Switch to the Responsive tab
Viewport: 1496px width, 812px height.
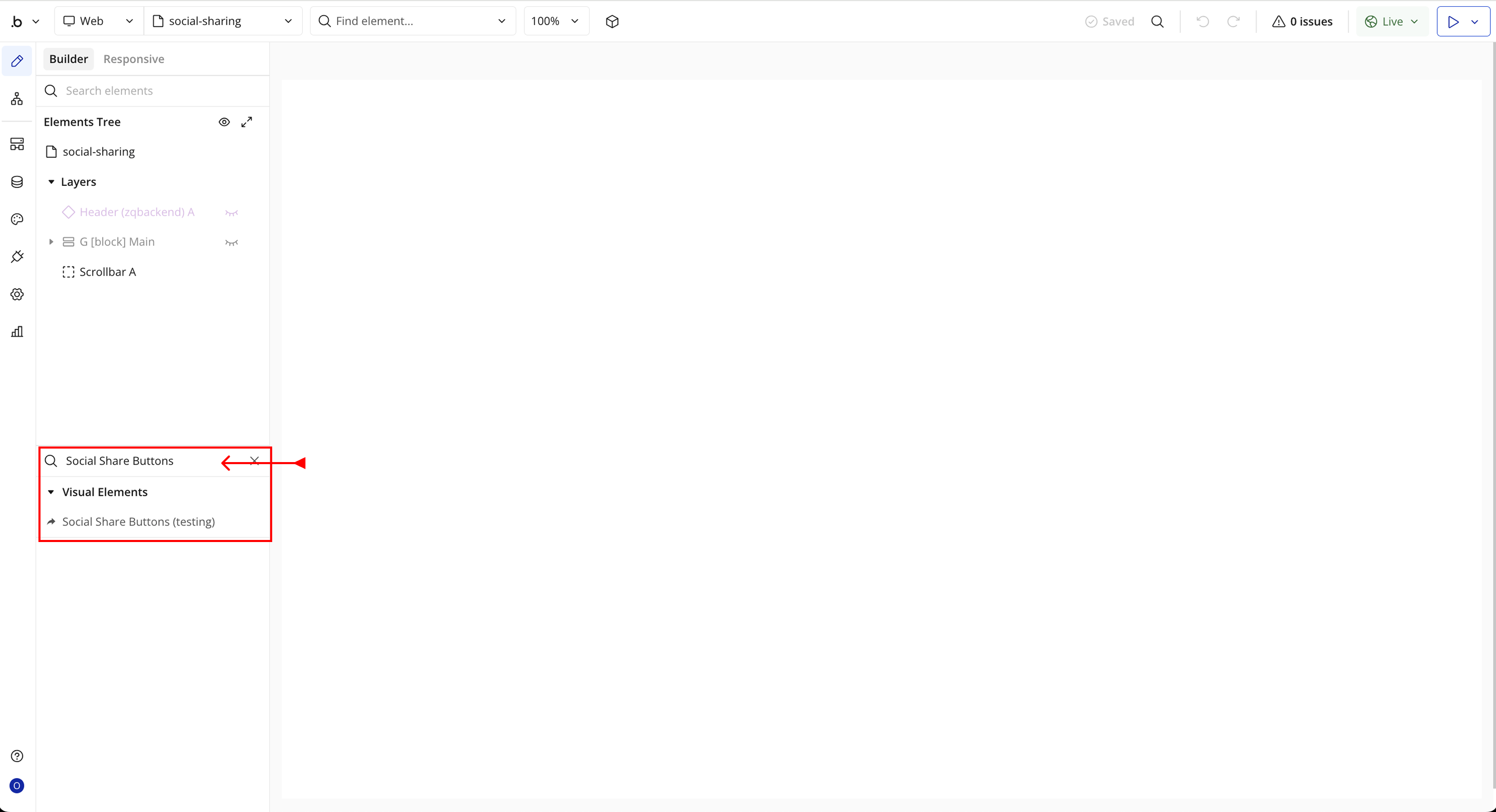click(133, 59)
